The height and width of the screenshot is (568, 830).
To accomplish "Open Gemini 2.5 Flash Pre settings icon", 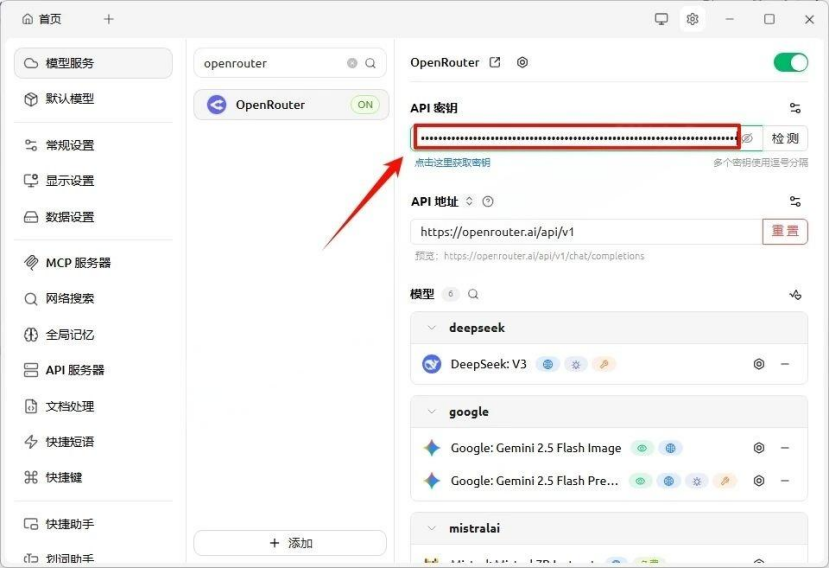I will tap(759, 481).
